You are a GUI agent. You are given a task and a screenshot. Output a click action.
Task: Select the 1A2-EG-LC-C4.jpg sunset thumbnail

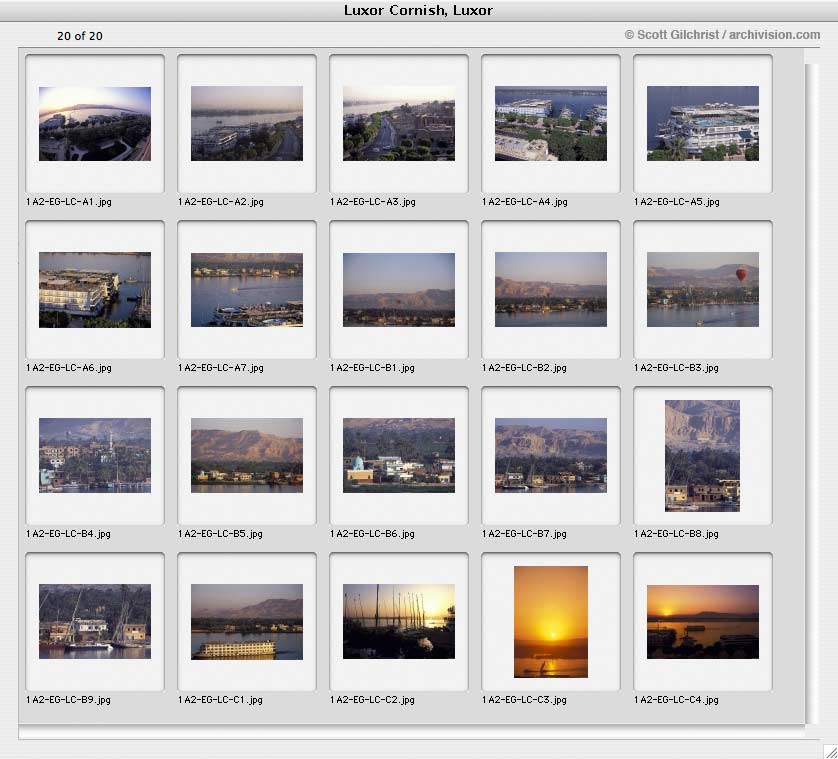703,622
